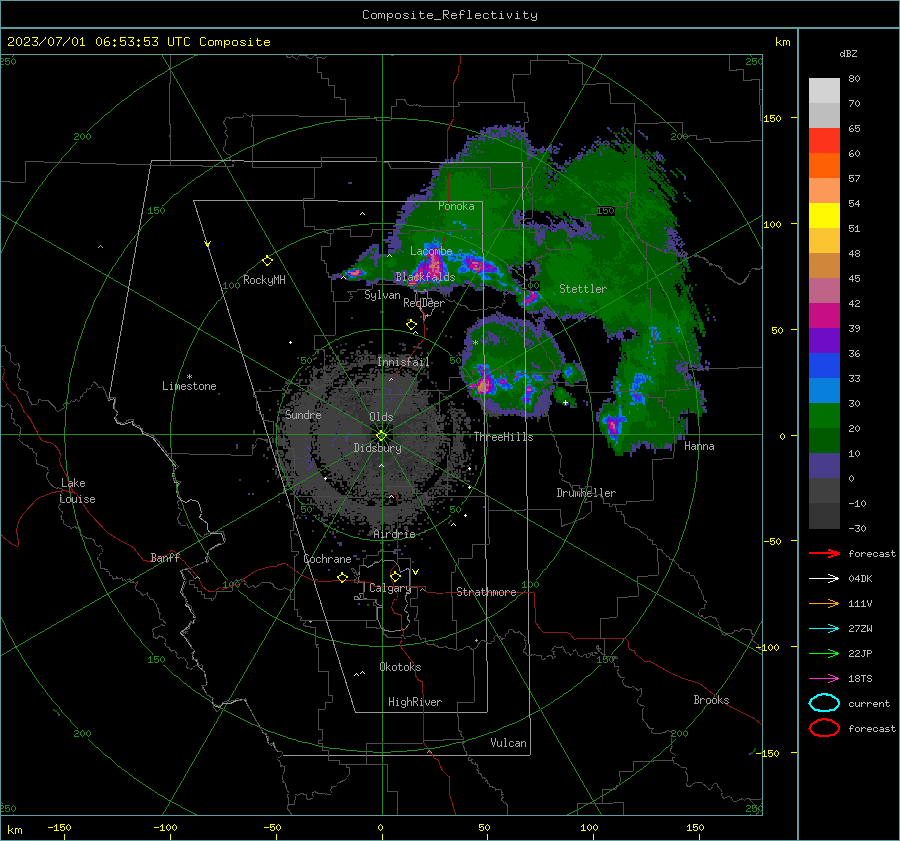Select the Sundre town label
The height and width of the screenshot is (841, 900).
click(303, 414)
